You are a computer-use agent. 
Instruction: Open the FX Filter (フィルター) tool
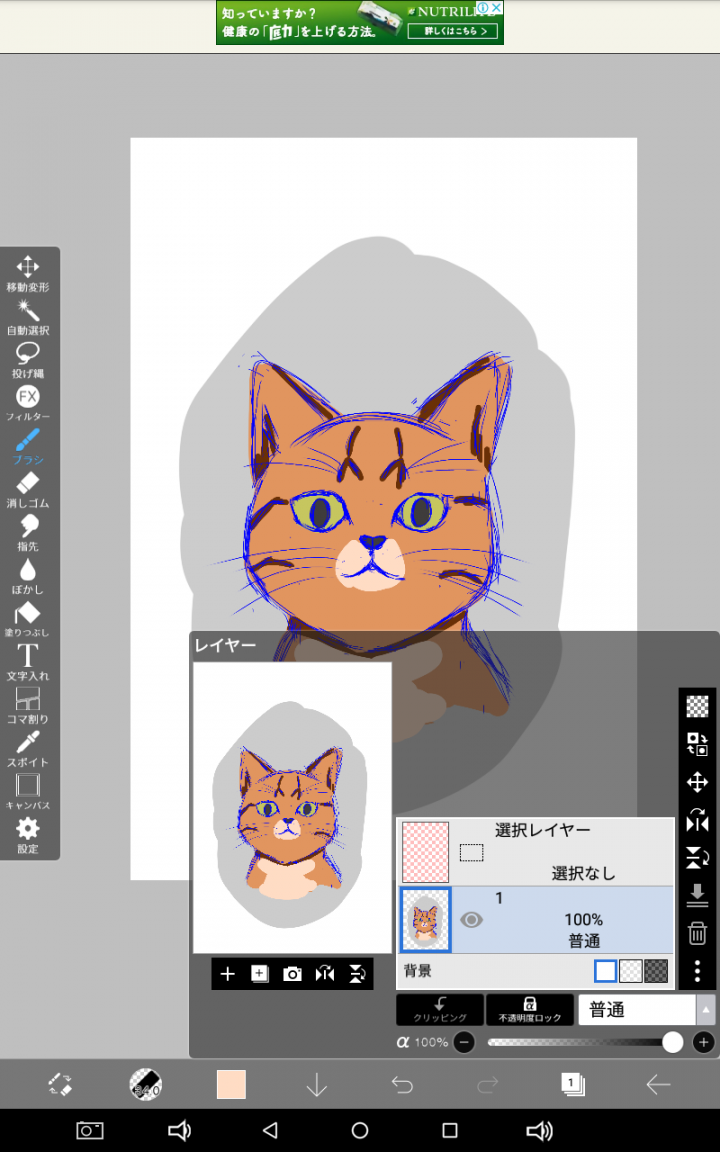point(28,401)
